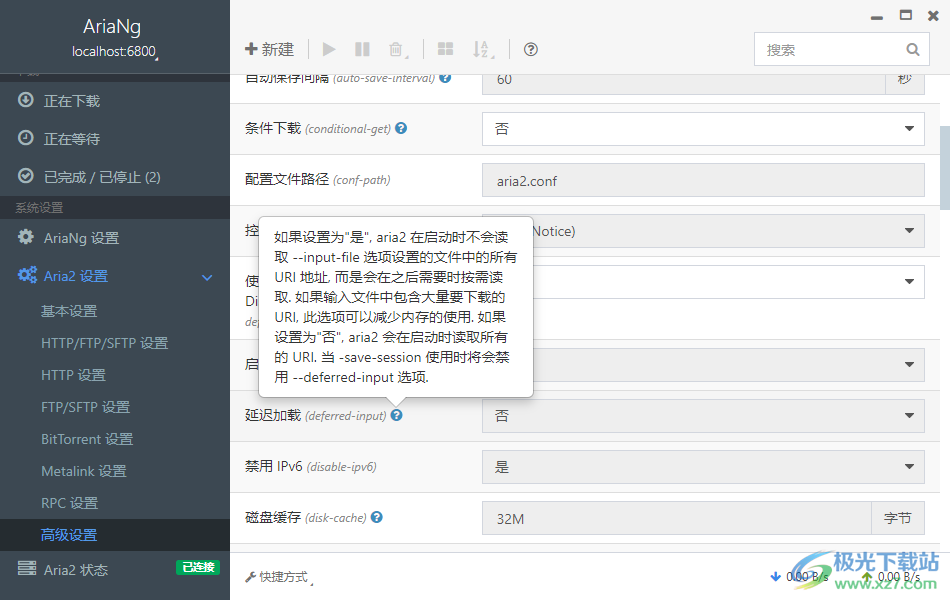This screenshot has height=600, width=950.
Task: Open 已完成 / 已停止 (2) list
Action: coord(115,177)
